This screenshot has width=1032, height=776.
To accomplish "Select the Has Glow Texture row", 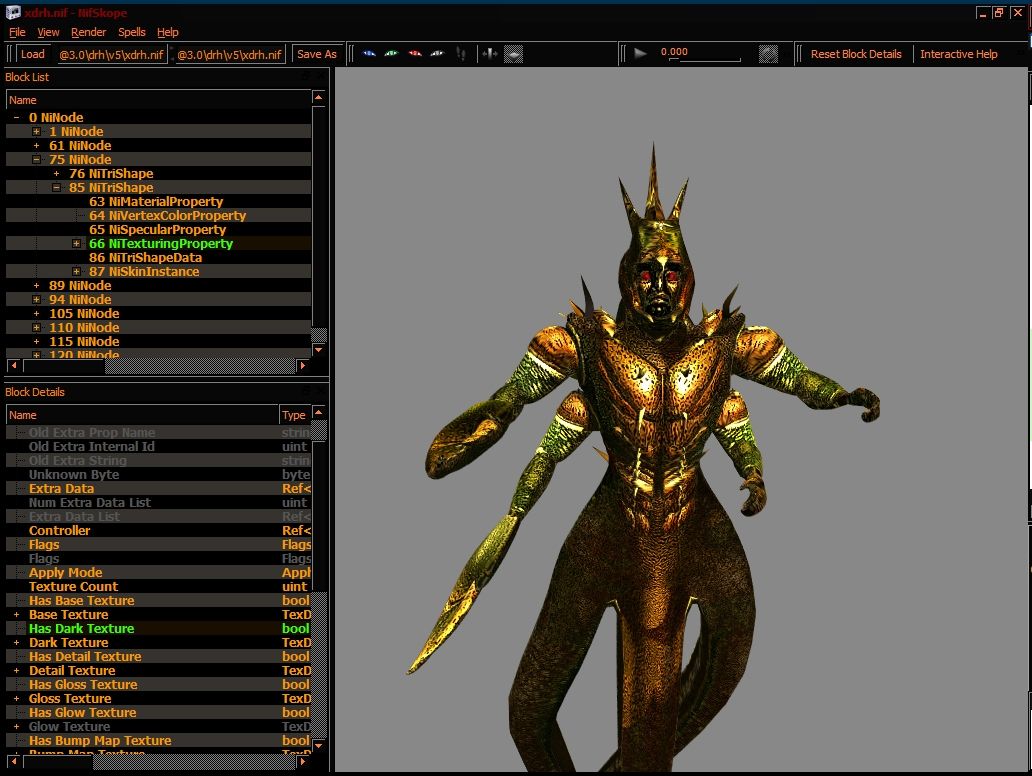I will point(159,712).
